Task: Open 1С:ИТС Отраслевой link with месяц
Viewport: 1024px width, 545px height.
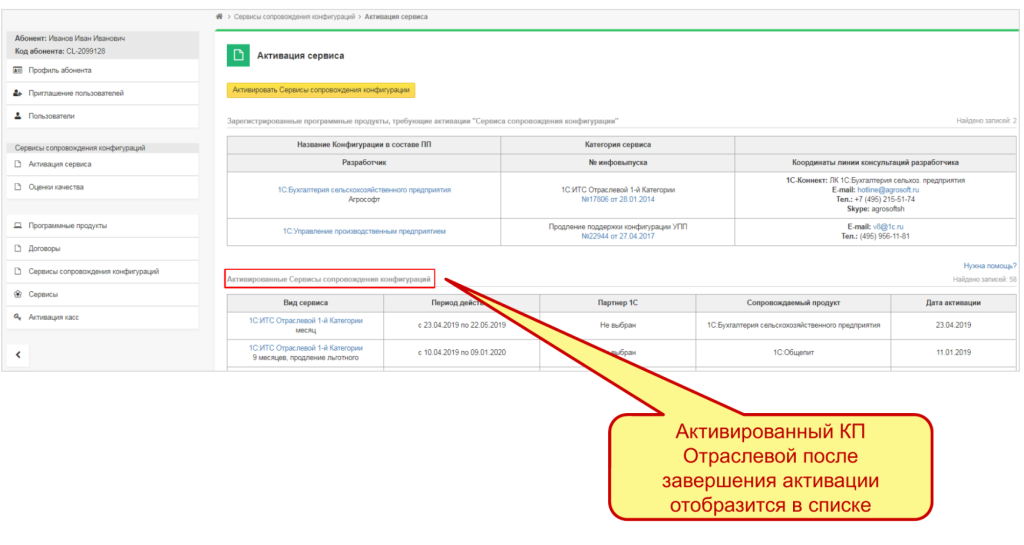Action: (x=305, y=320)
